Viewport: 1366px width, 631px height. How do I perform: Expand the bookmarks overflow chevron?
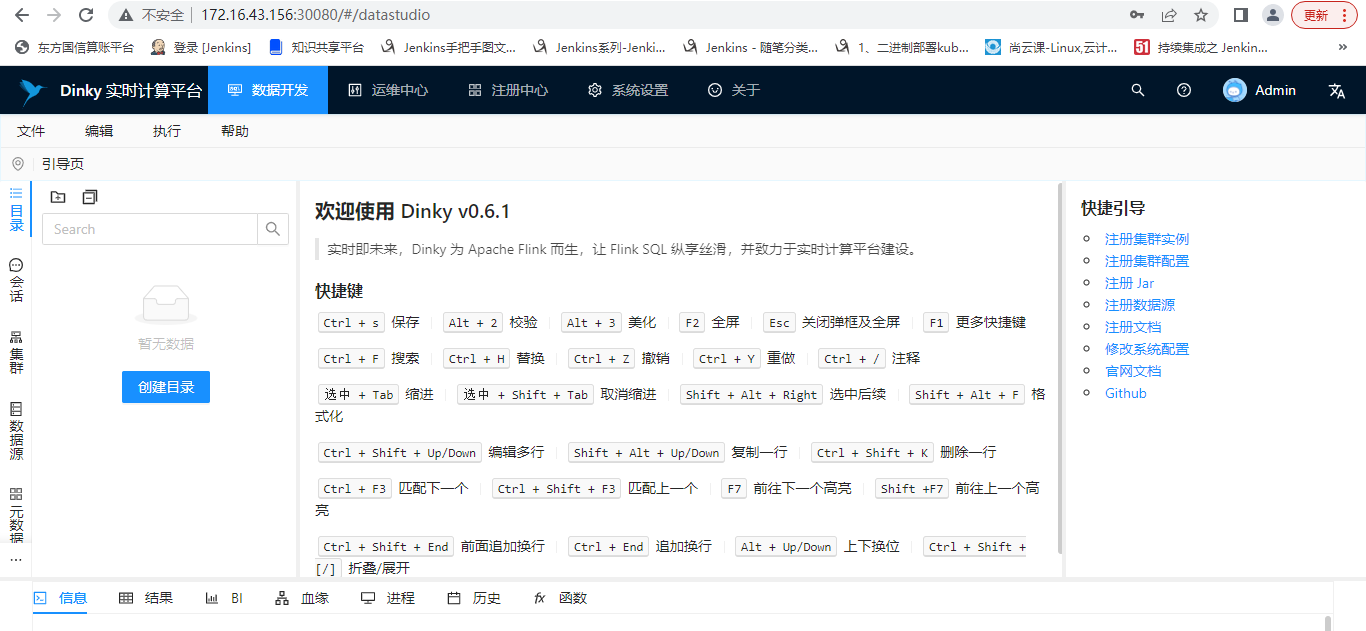tap(1342, 47)
